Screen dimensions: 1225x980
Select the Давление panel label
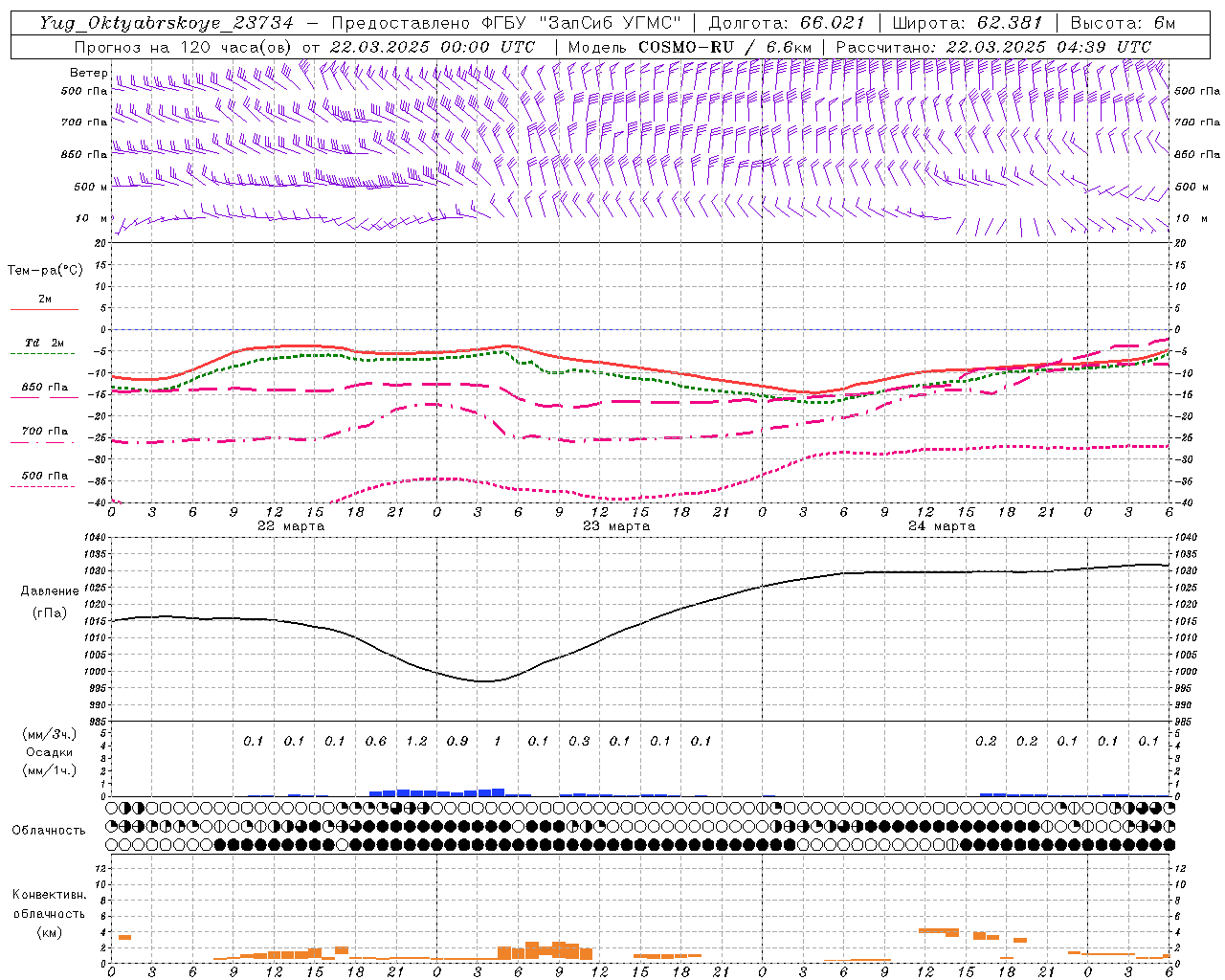pos(50,591)
